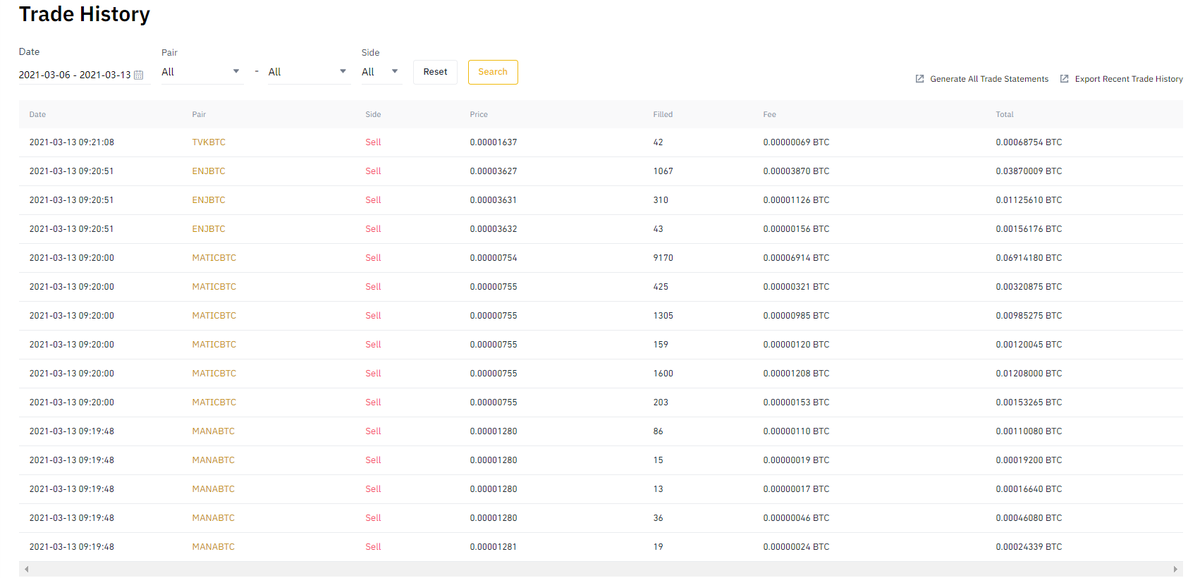Open the Generate All Trade Statements link
1200x578 pixels.
tap(989, 79)
